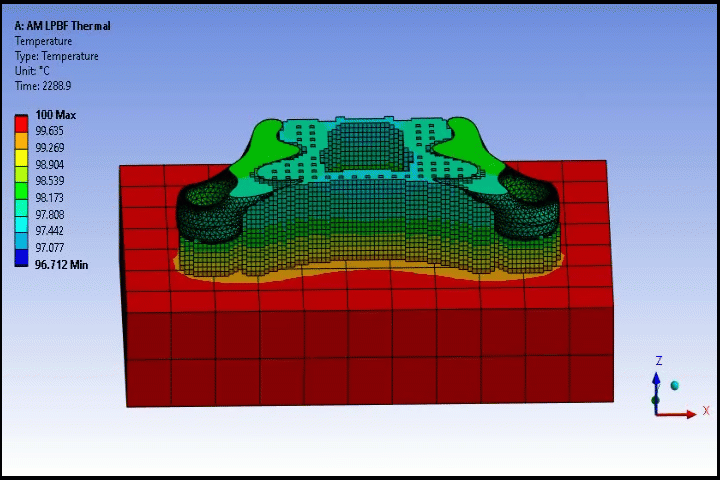The height and width of the screenshot is (480, 720).
Task: Select the right bright green curved wing of part
Action: [469, 145]
